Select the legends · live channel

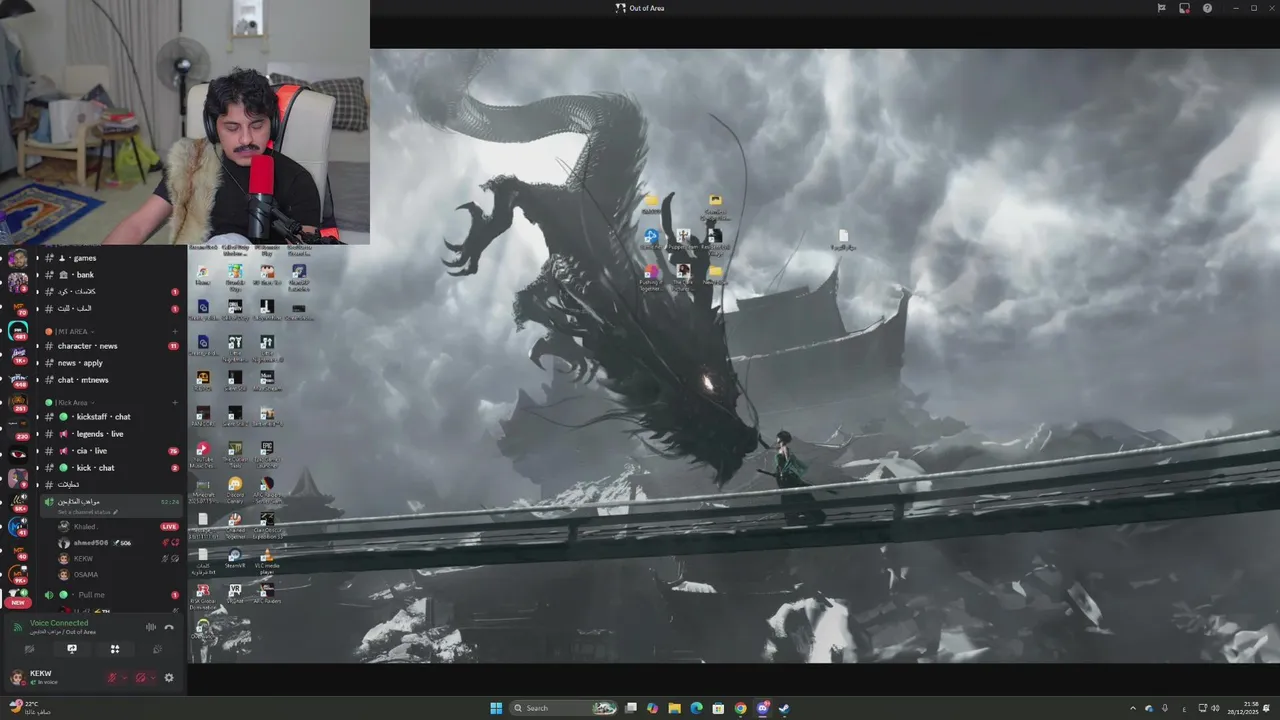click(110, 434)
